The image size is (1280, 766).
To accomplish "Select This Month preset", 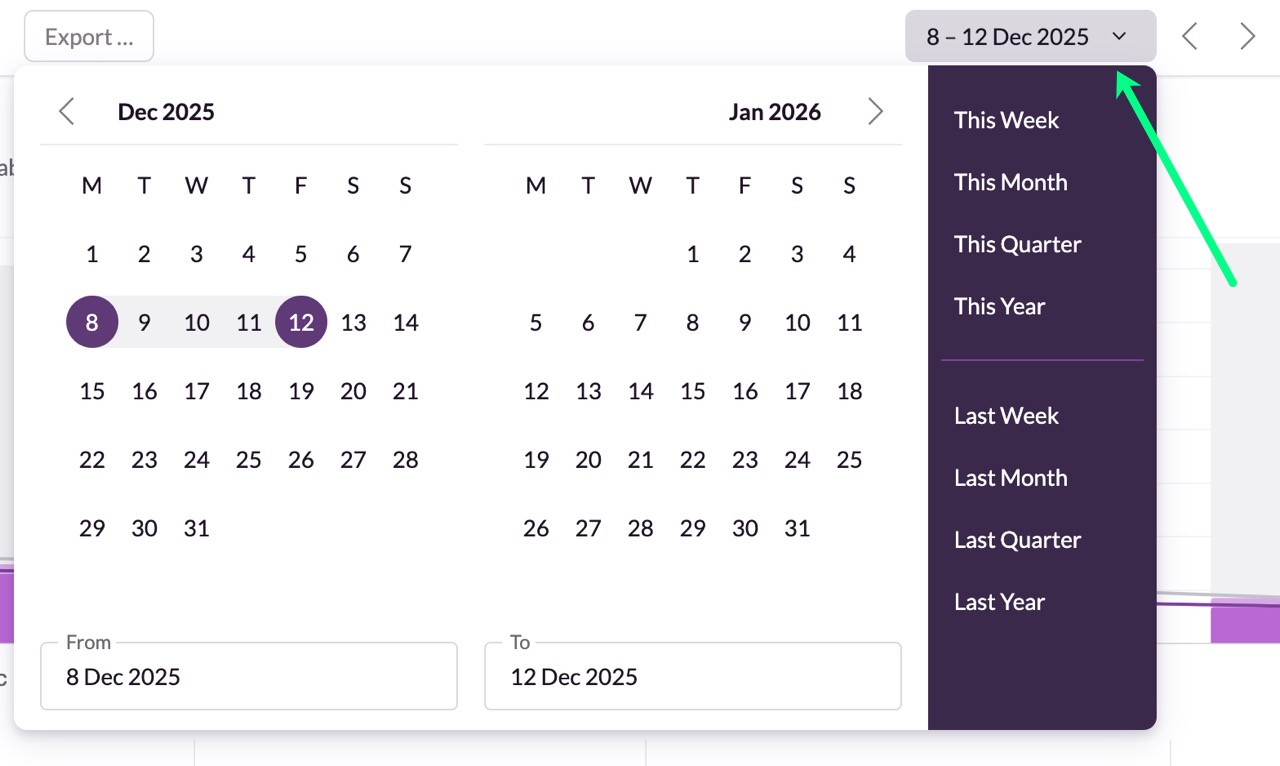I will tap(1010, 182).
